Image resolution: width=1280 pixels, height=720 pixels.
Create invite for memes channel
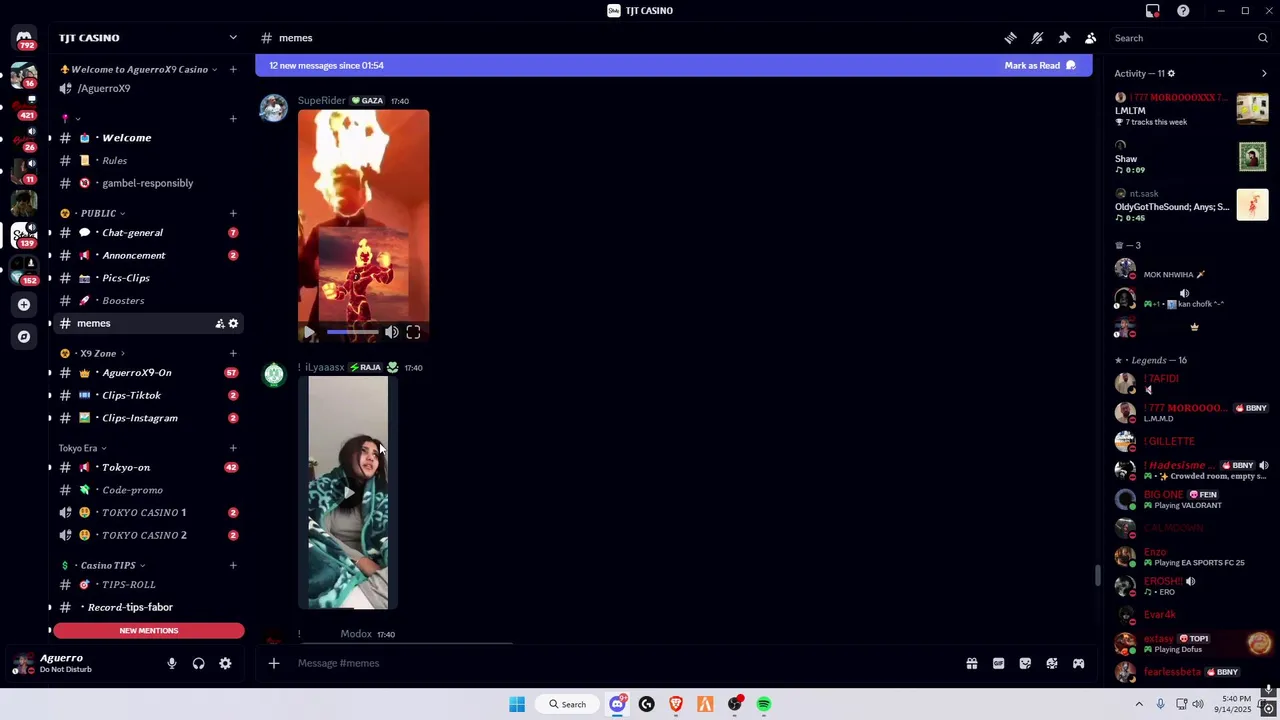pos(219,324)
